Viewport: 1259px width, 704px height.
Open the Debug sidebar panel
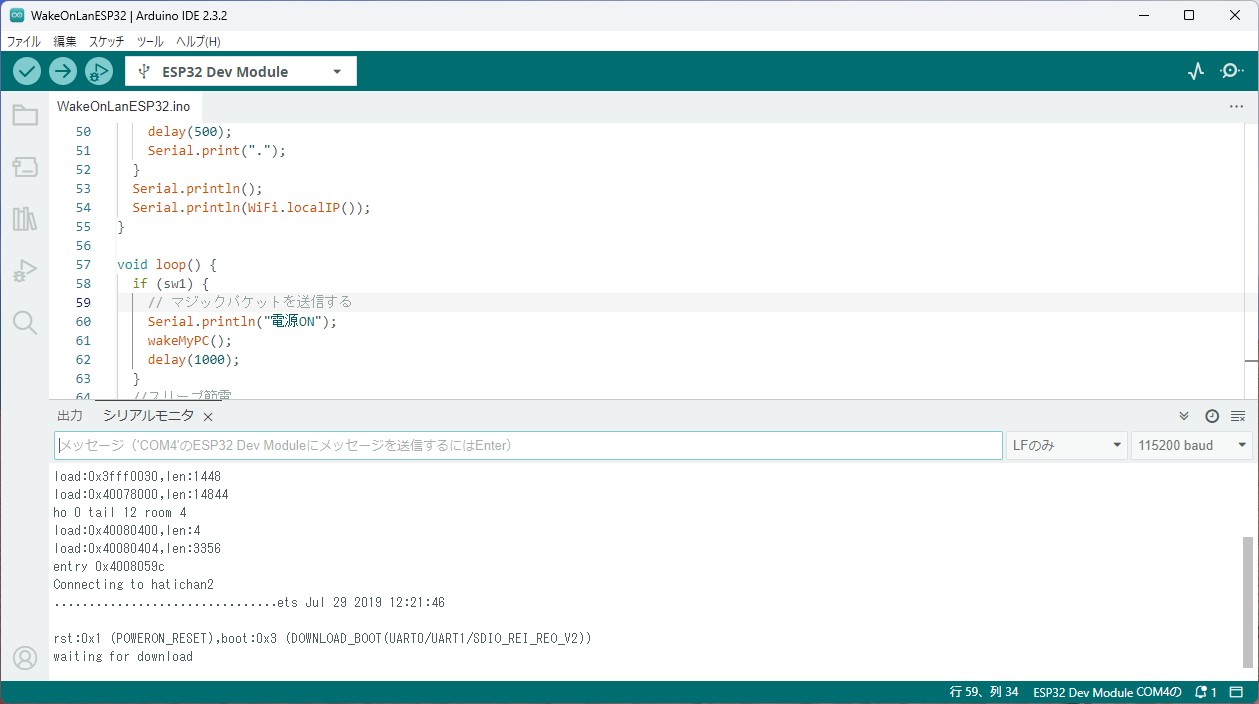[25, 271]
